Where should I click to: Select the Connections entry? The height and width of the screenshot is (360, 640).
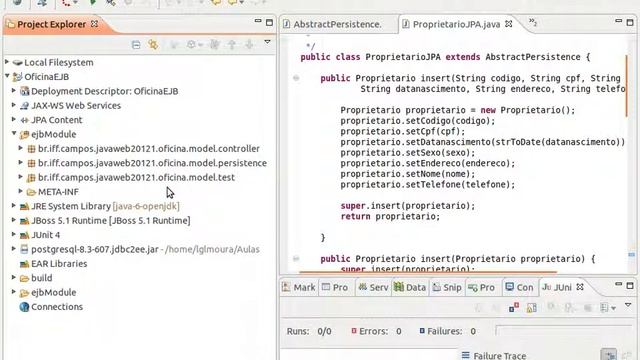[57, 307]
